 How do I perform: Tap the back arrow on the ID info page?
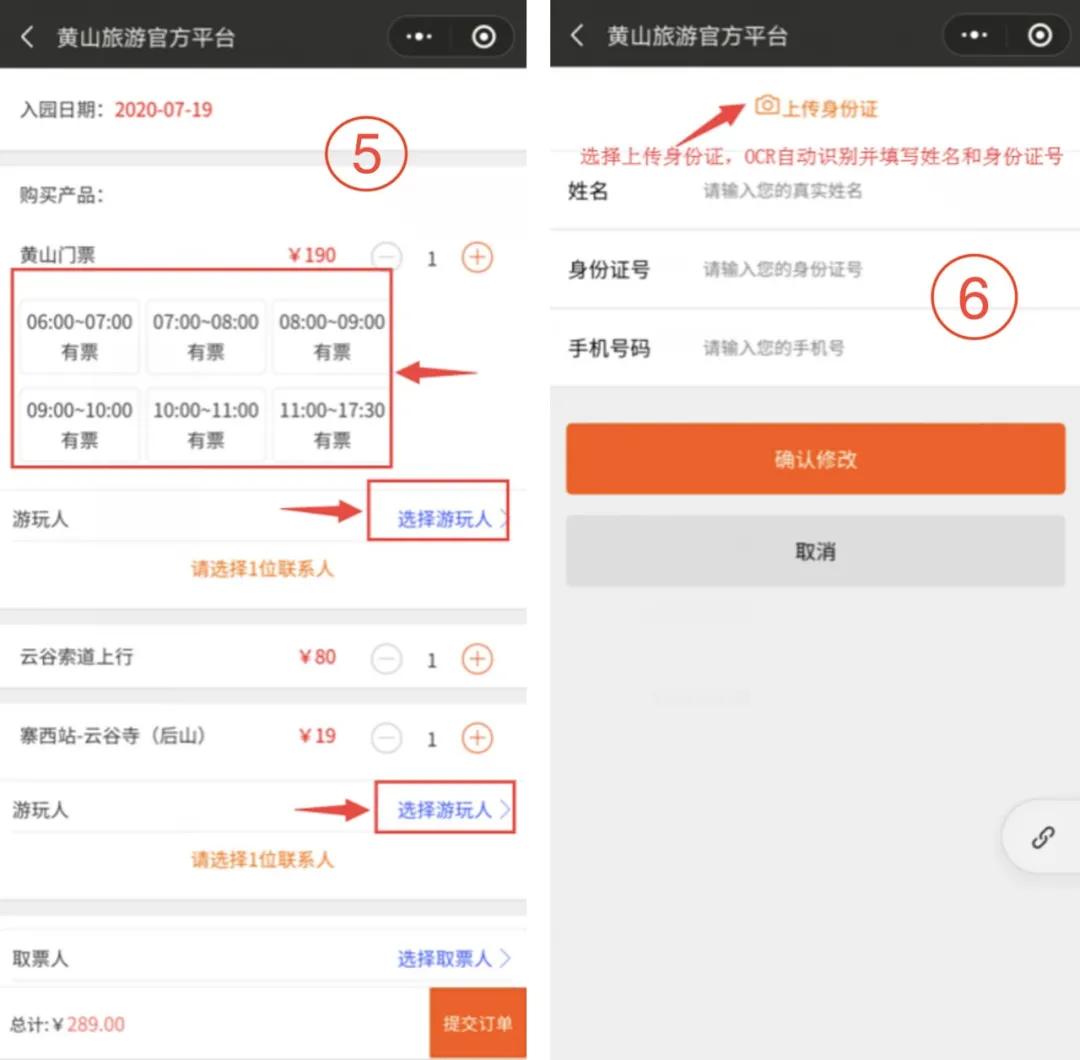coord(575,35)
